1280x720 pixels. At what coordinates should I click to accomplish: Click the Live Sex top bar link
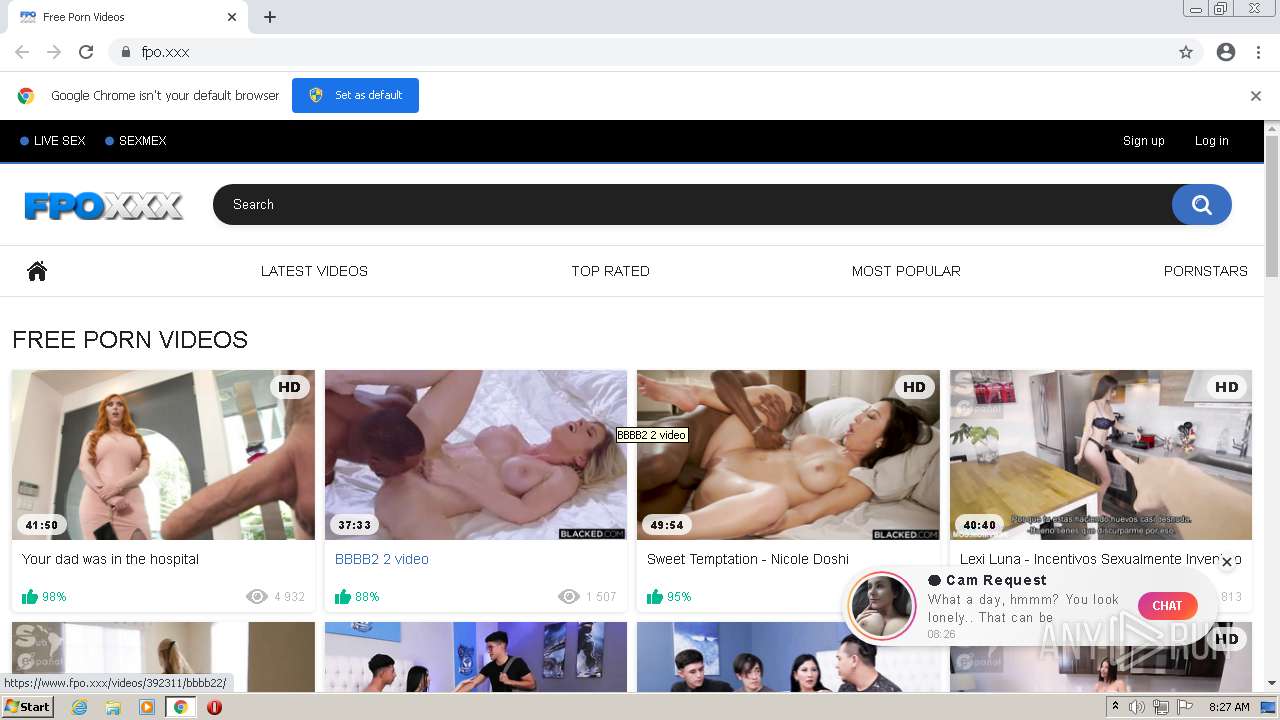click(x=53, y=141)
